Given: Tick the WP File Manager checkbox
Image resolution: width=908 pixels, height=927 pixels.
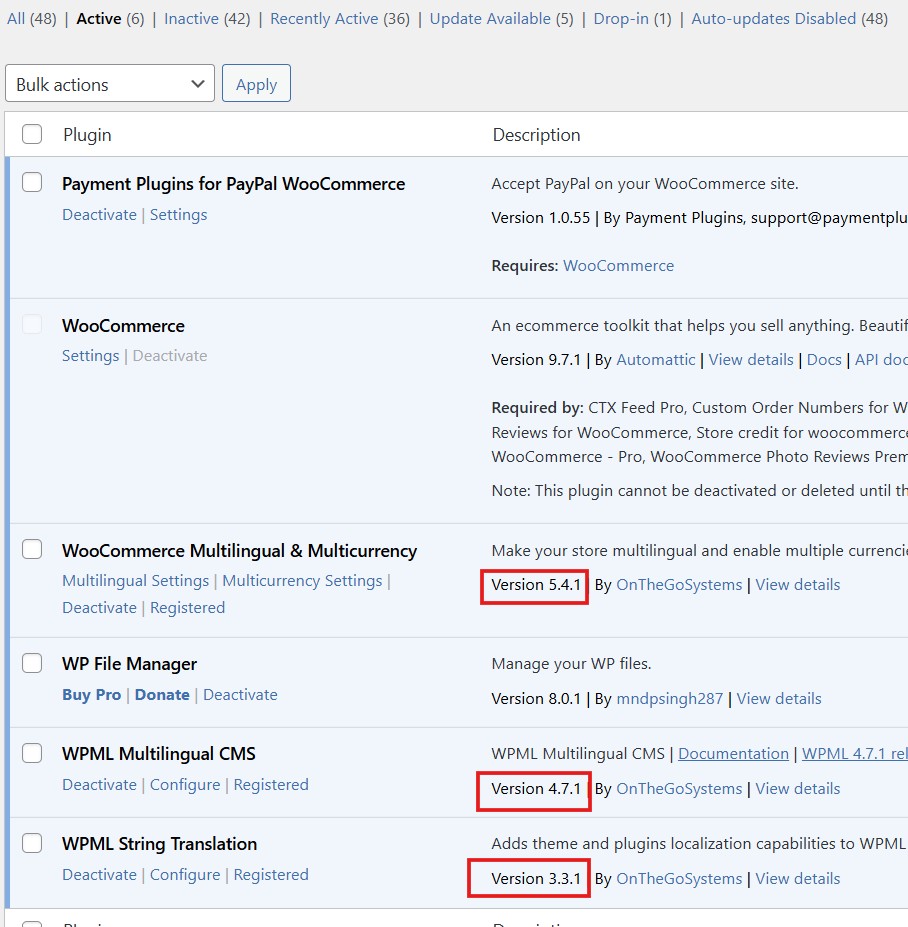Looking at the screenshot, I should coord(32,663).
